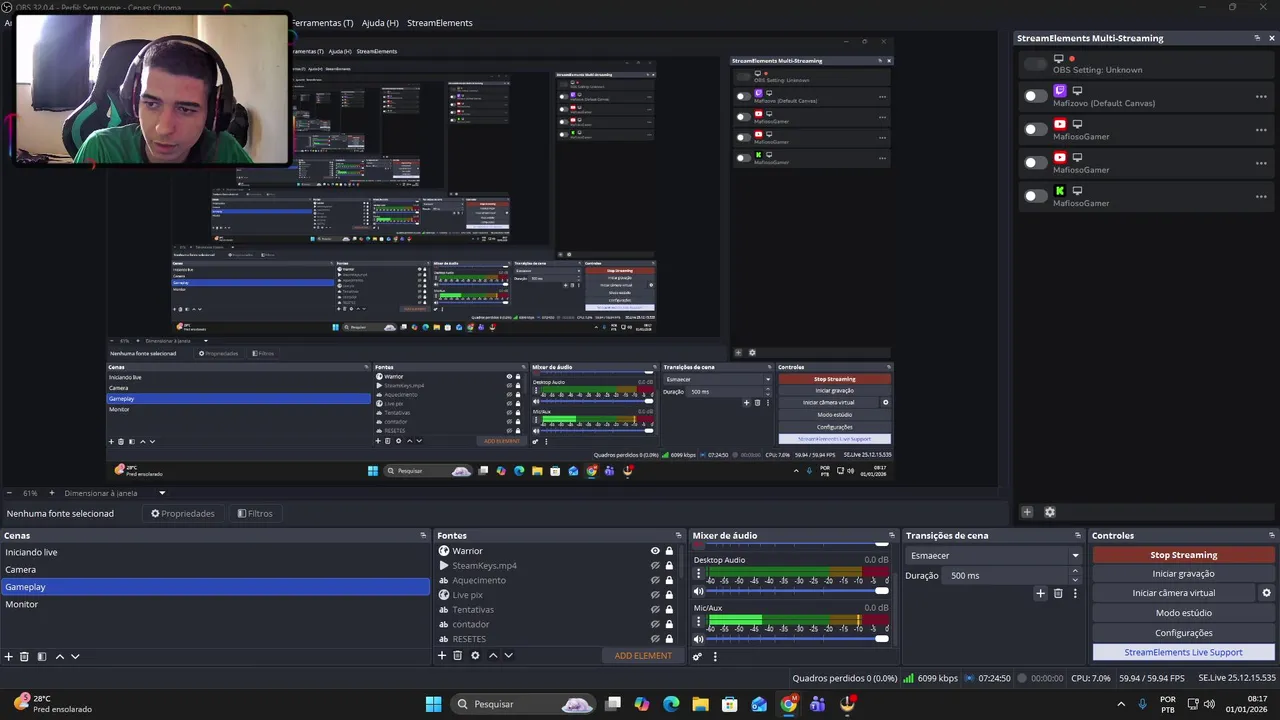Remove scene transition with trash icon
Screen dimensions: 1280x720
[1058, 593]
